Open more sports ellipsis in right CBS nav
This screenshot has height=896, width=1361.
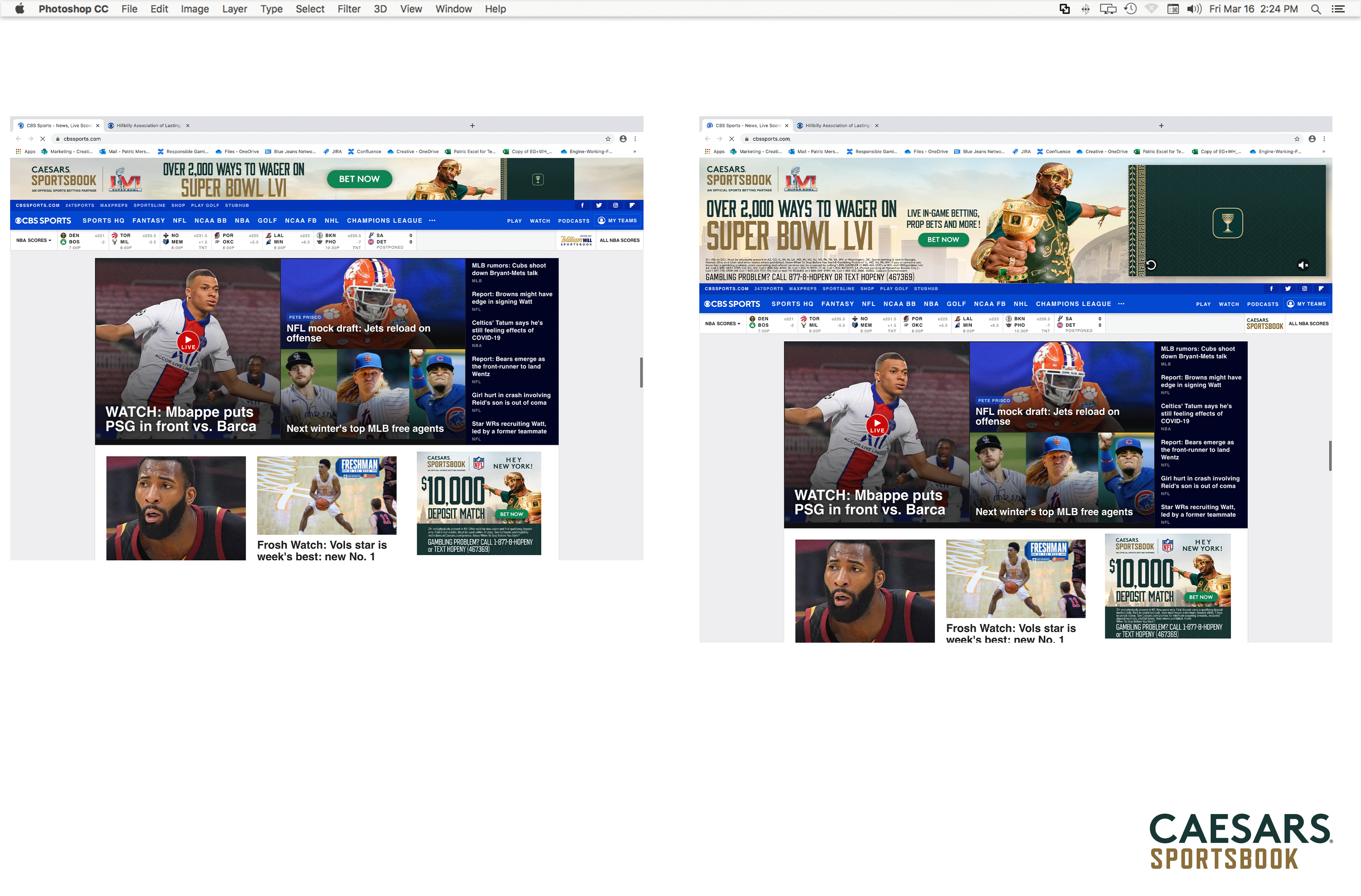coord(1121,304)
